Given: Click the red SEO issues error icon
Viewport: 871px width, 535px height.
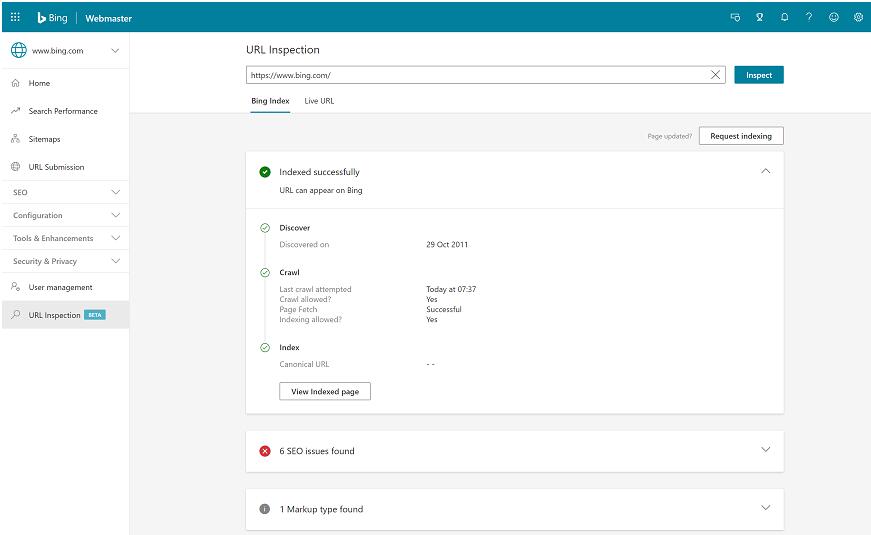Looking at the screenshot, I should pyautogui.click(x=265, y=451).
